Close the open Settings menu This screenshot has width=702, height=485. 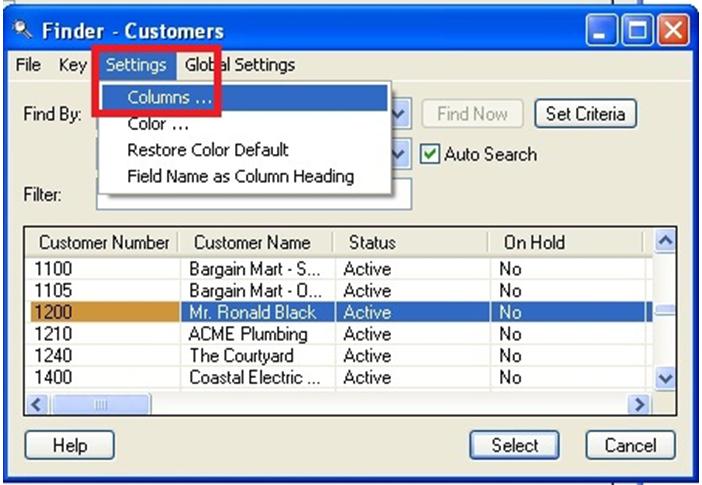tap(136, 65)
